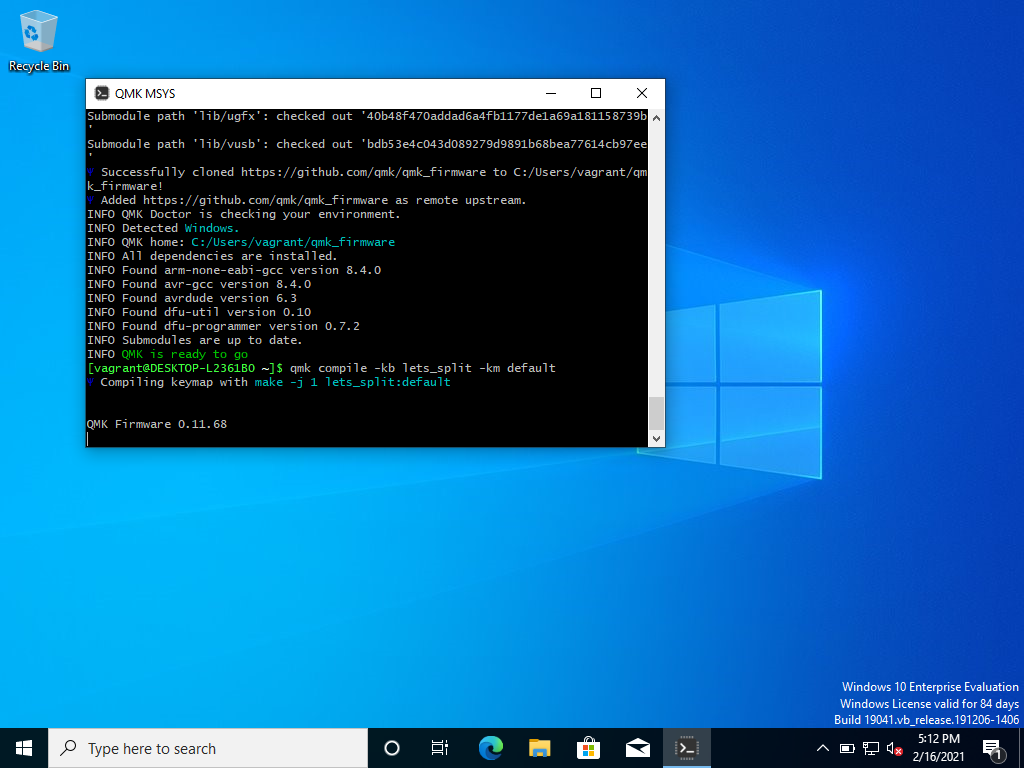Viewport: 1024px width, 768px height.
Task: Open the Mail app from the taskbar
Action: click(x=637, y=748)
